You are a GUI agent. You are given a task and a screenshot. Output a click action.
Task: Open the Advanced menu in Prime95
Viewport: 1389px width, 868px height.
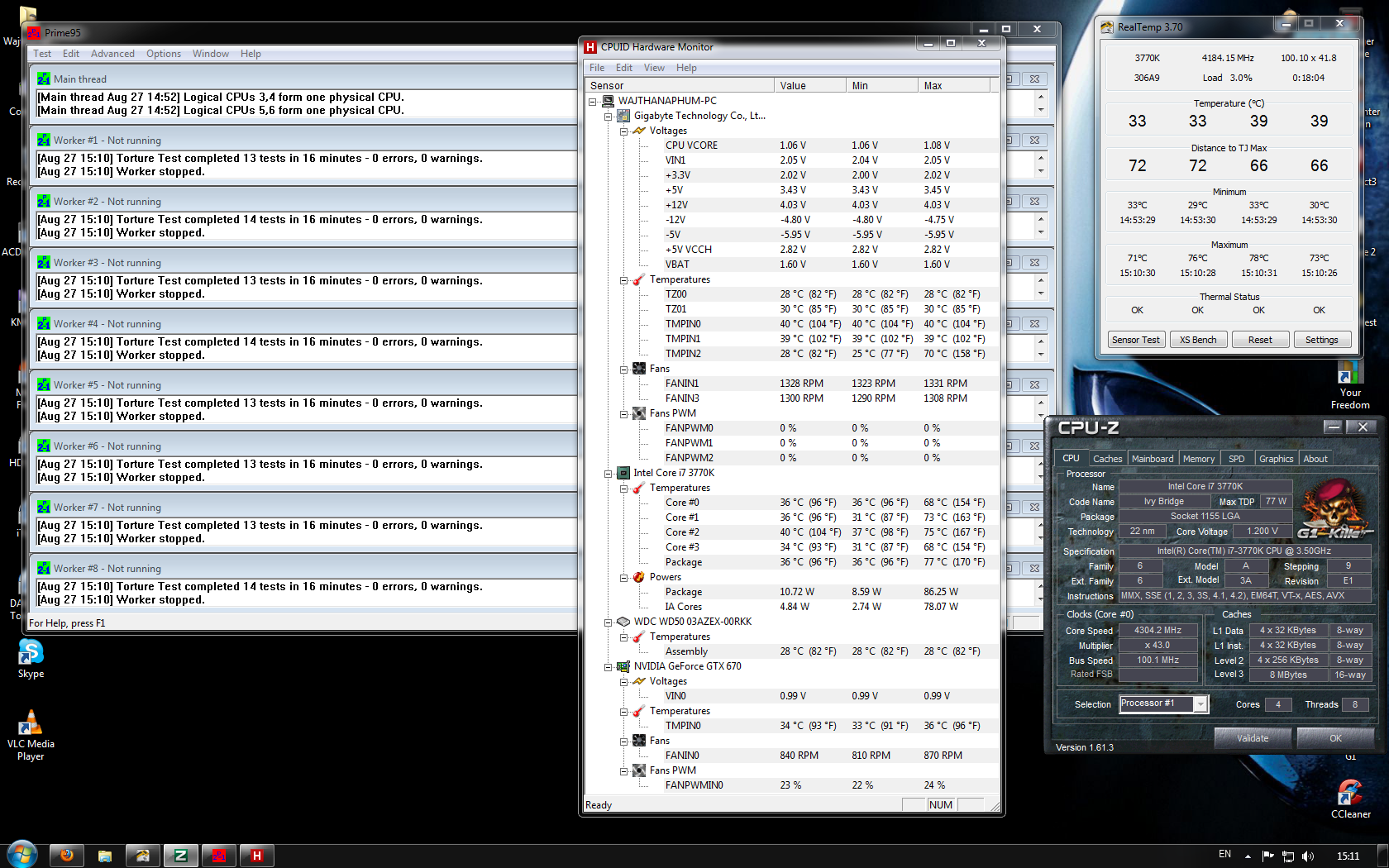click(x=112, y=54)
